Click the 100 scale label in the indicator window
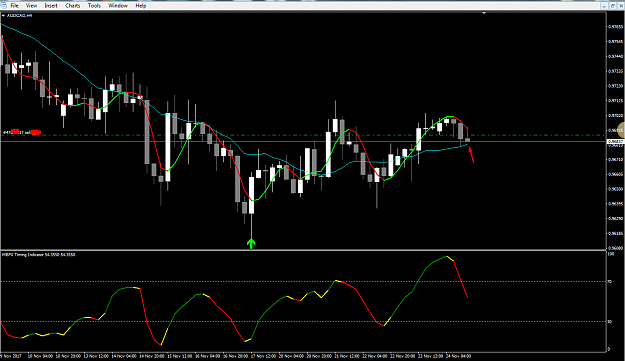The image size is (625, 361). point(610,254)
